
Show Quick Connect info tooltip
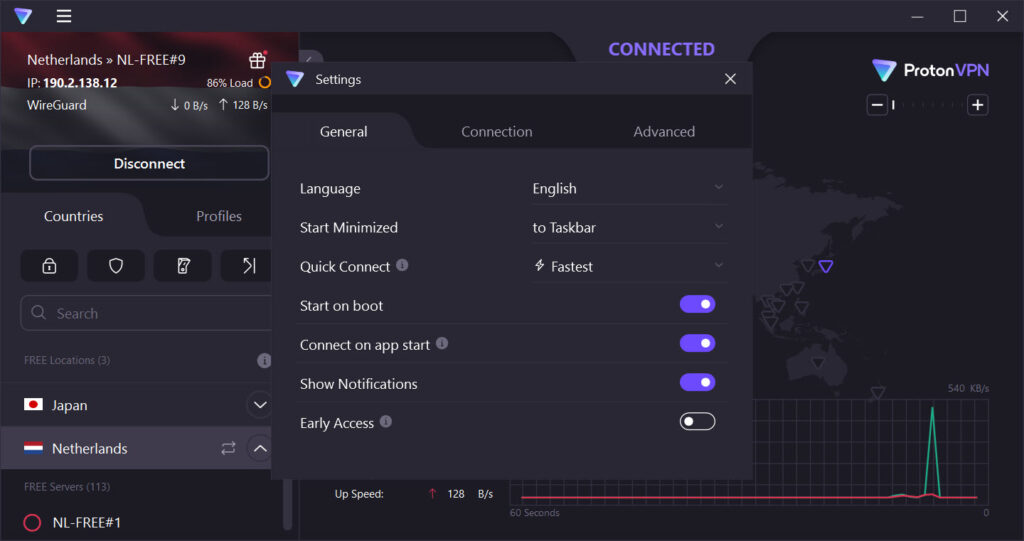click(x=402, y=265)
